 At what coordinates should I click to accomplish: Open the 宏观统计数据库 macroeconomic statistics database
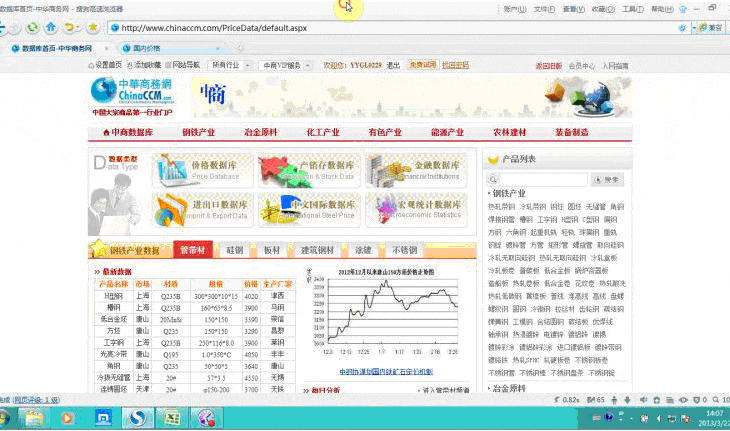point(410,209)
